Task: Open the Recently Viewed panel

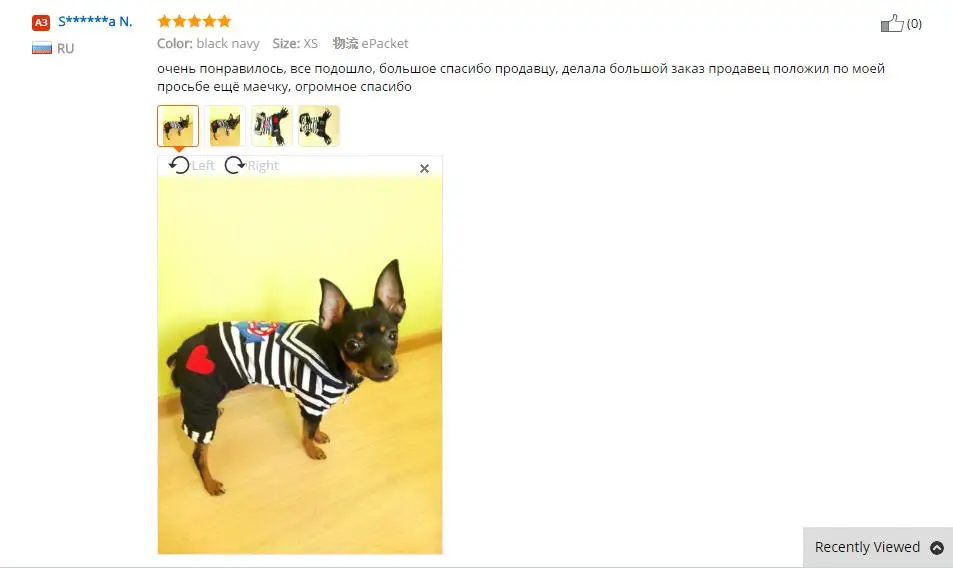Action: coord(878,547)
